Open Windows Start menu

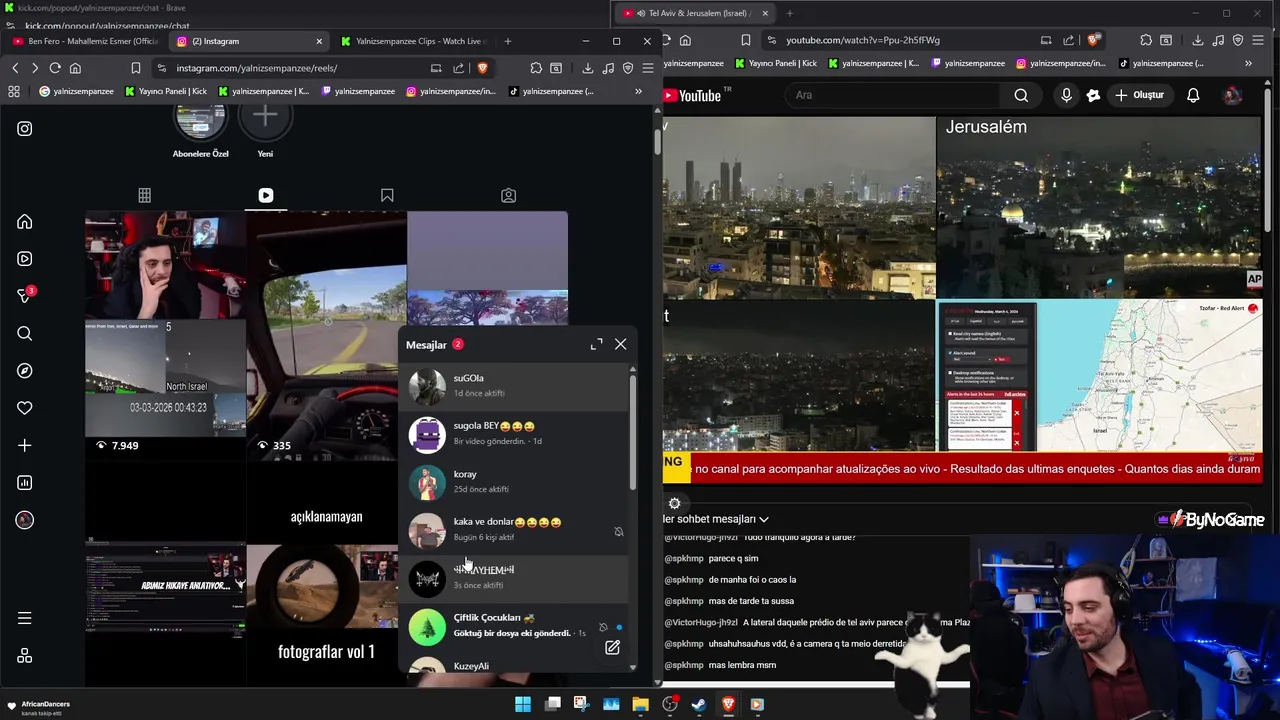point(523,704)
